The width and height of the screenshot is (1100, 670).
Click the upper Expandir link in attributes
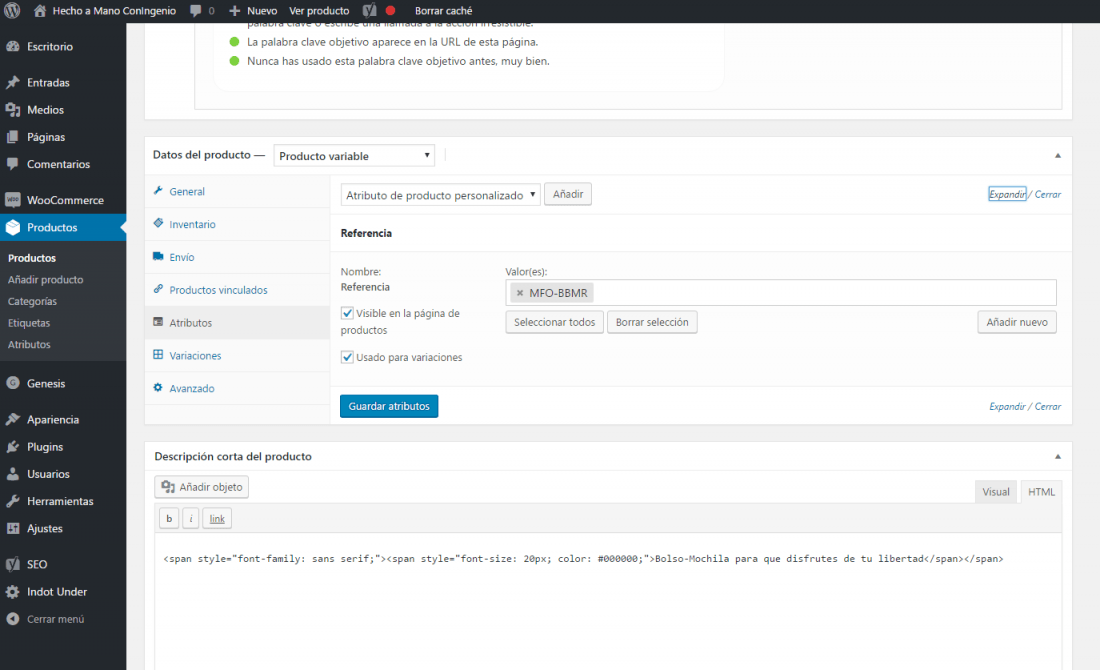(1007, 194)
